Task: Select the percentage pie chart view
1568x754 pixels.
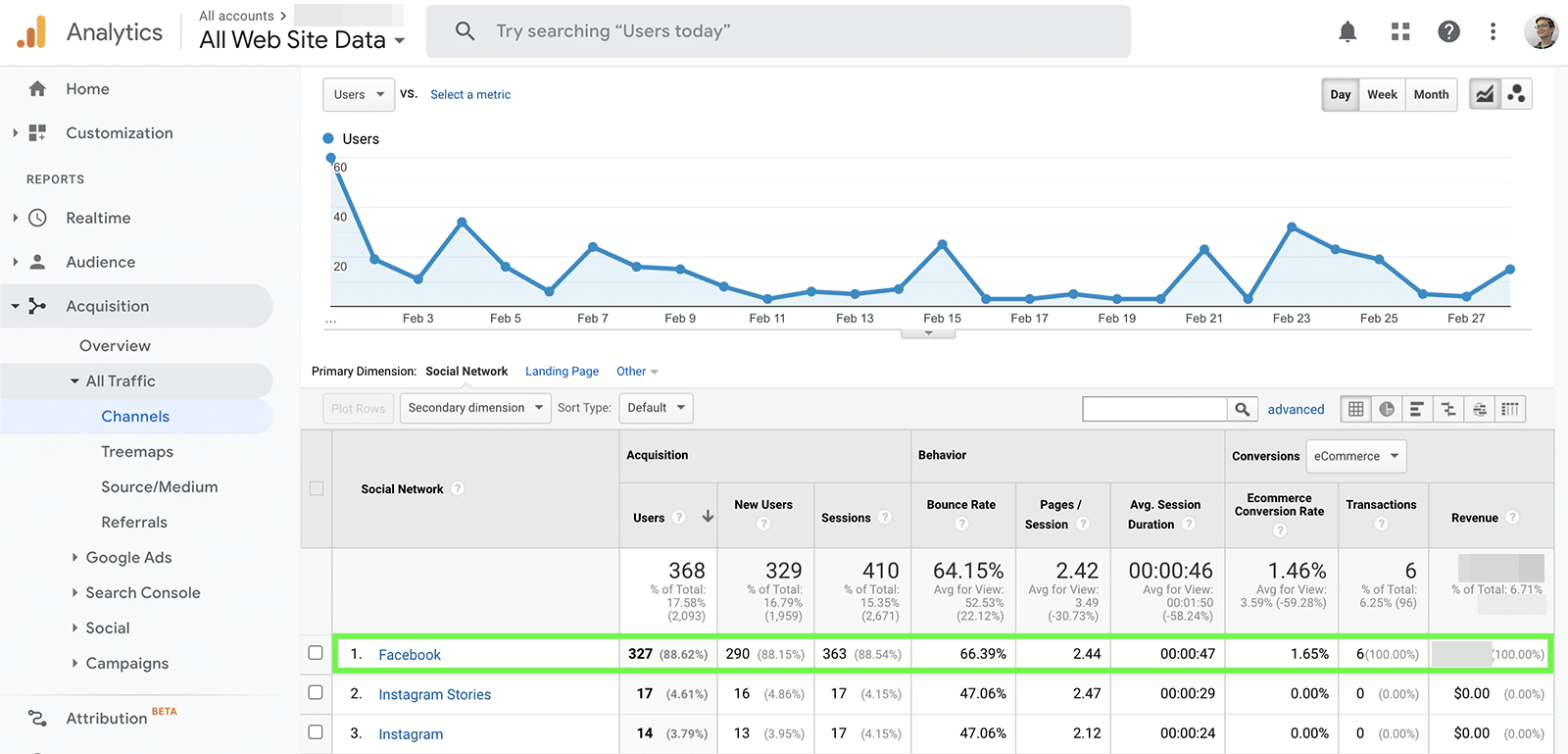Action: pos(1386,409)
